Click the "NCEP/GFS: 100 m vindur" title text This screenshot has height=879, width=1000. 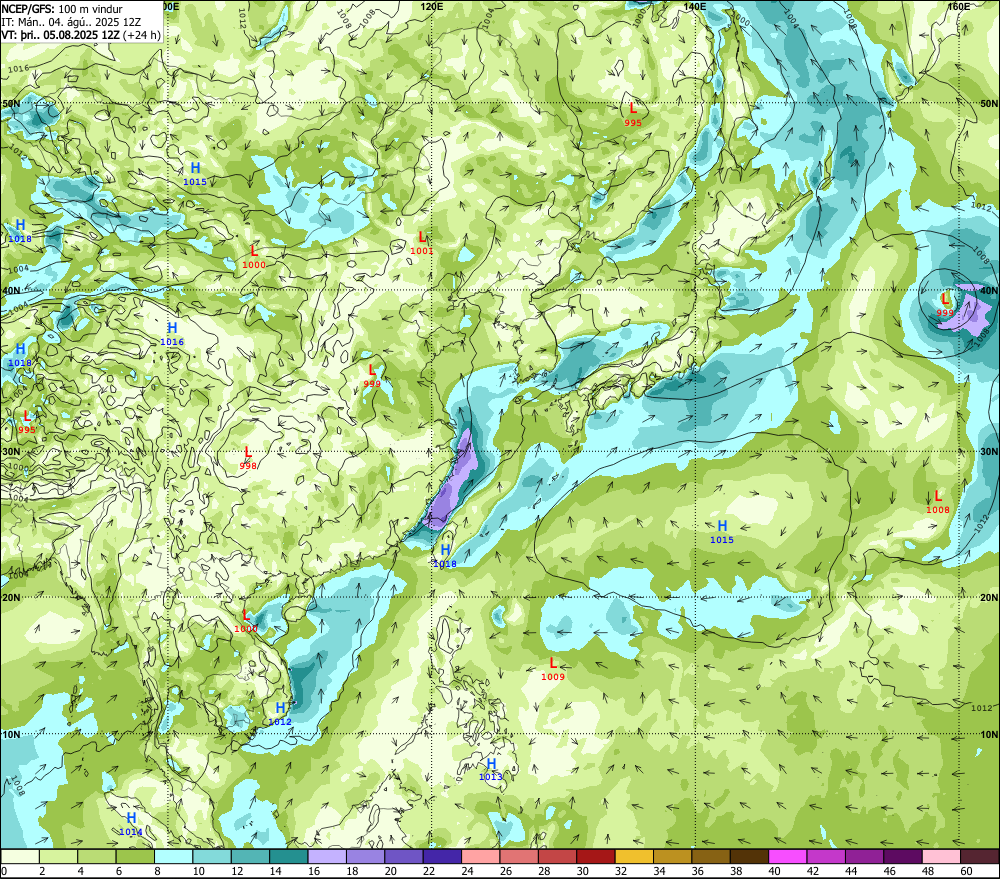62,9
